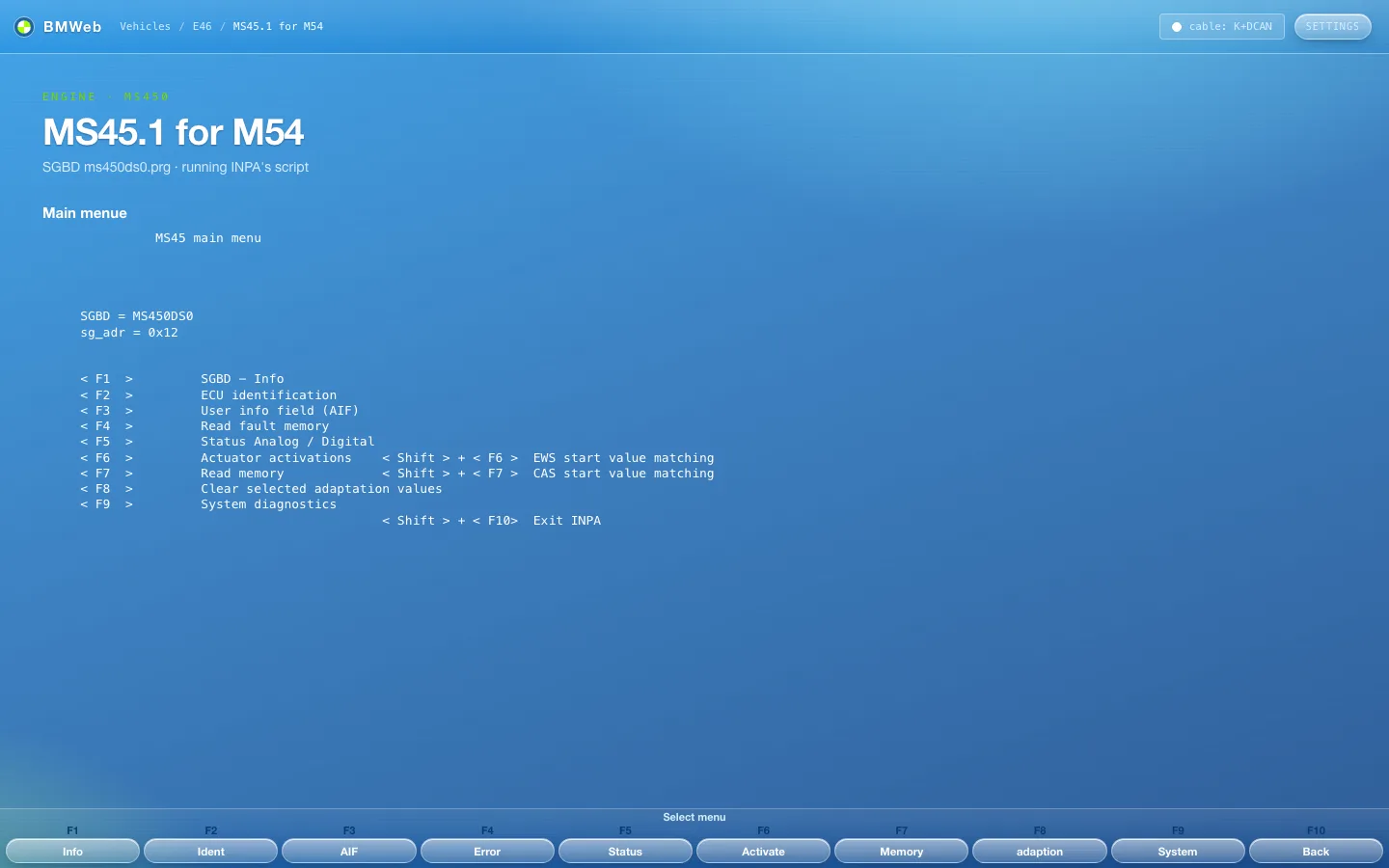Click the 'Actuator activations' line
Screen dimensions: 1389x868
click(x=276, y=458)
